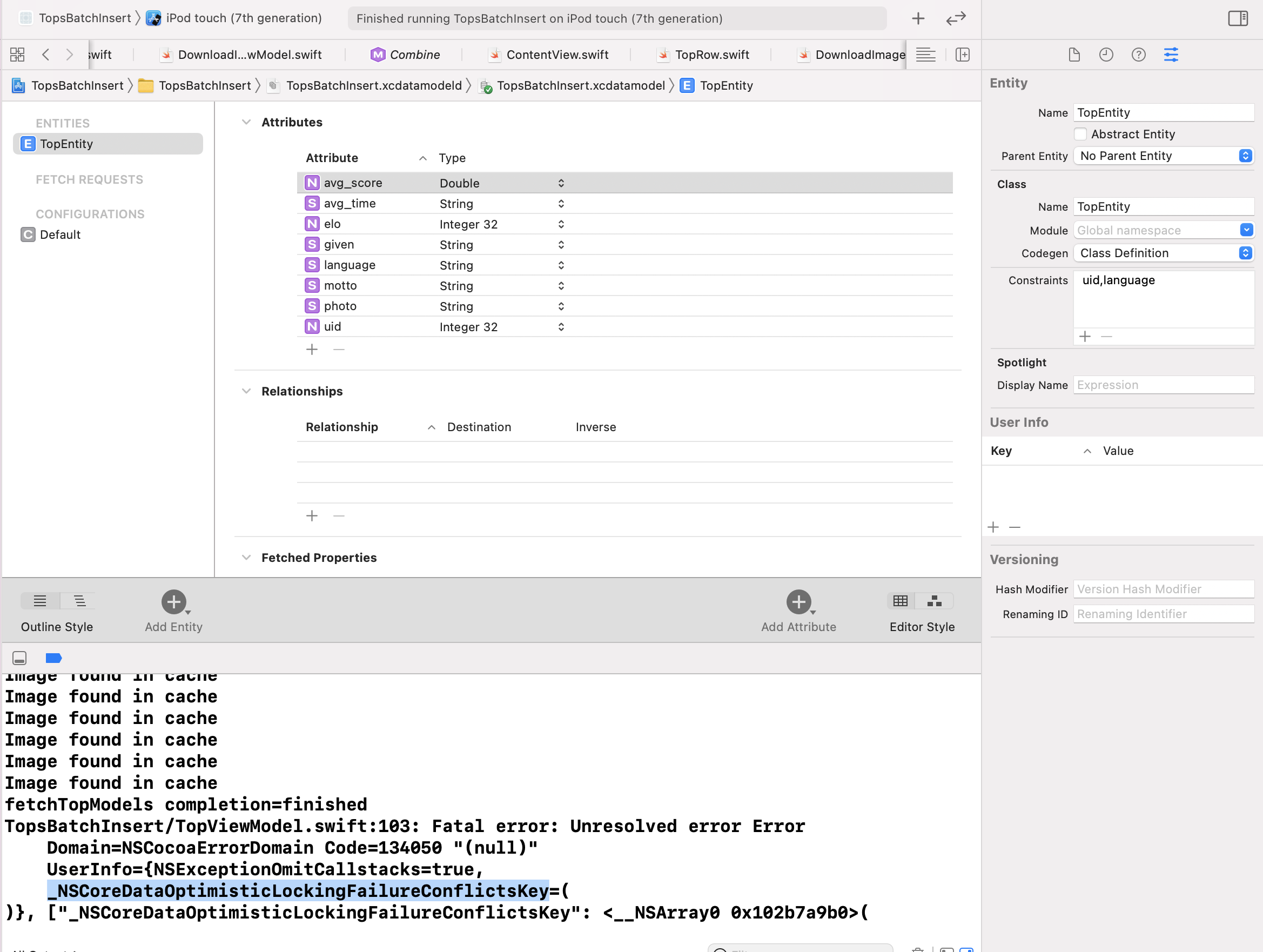
Task: Open the Parent Entity dropdown
Action: click(x=1164, y=156)
